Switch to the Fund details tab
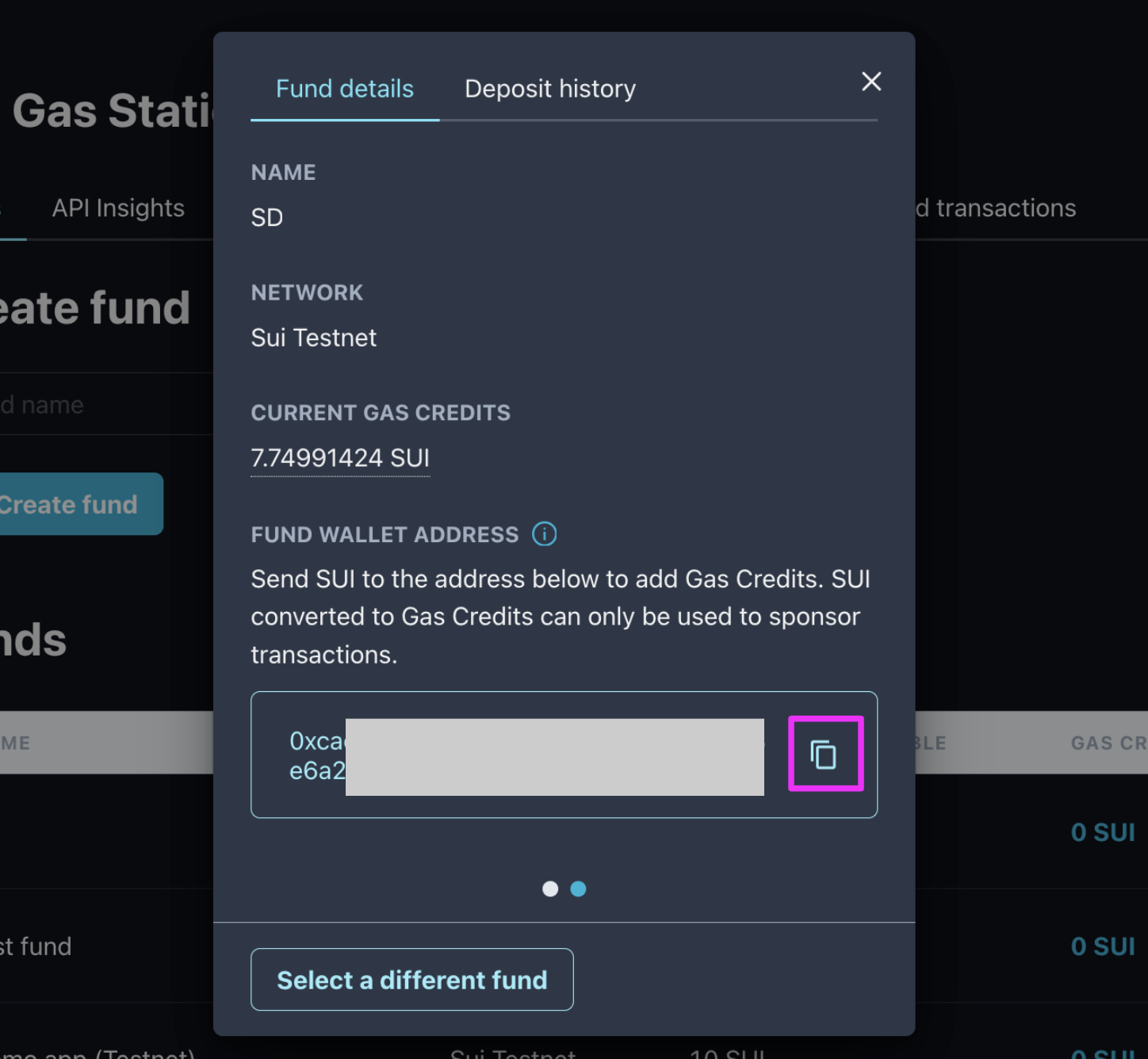This screenshot has width=1148, height=1059. pos(345,89)
